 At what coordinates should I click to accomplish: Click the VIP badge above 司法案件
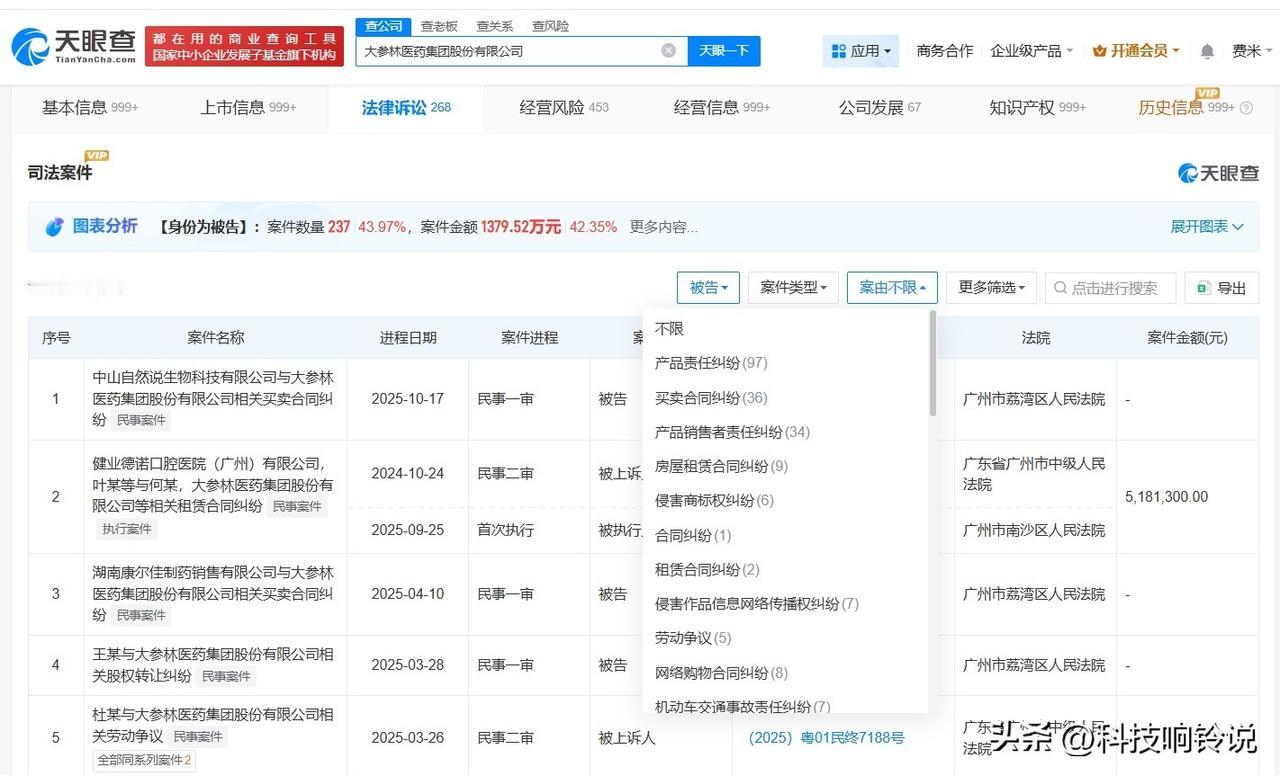click(96, 155)
